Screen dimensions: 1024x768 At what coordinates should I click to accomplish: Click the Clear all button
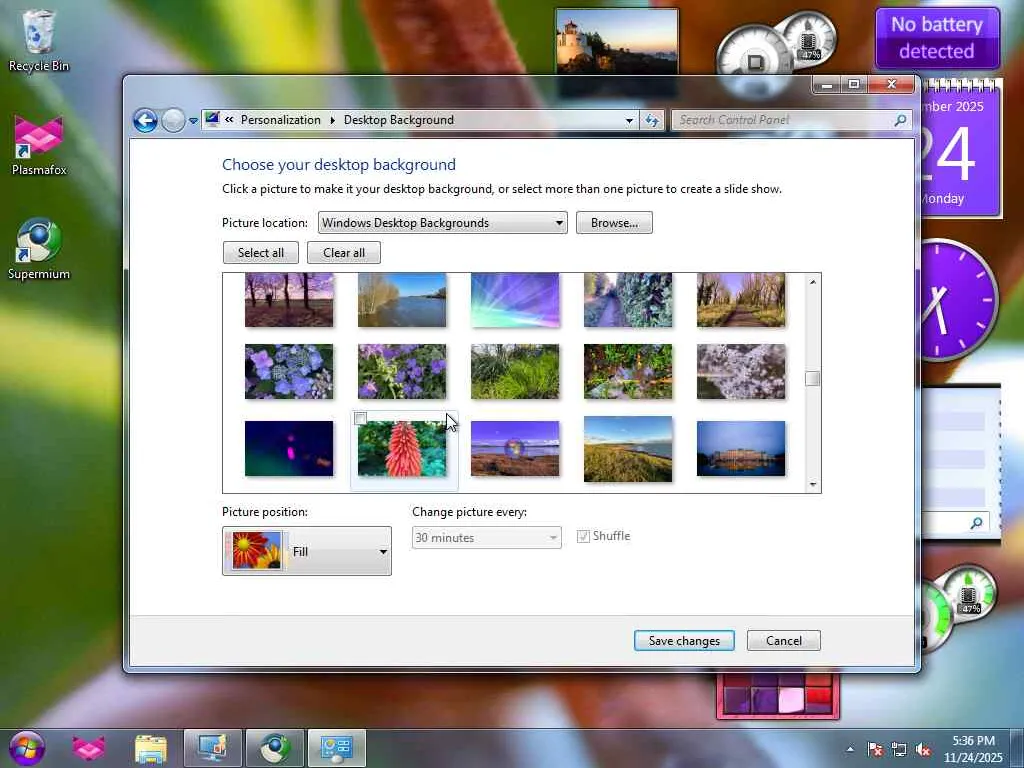pos(344,253)
